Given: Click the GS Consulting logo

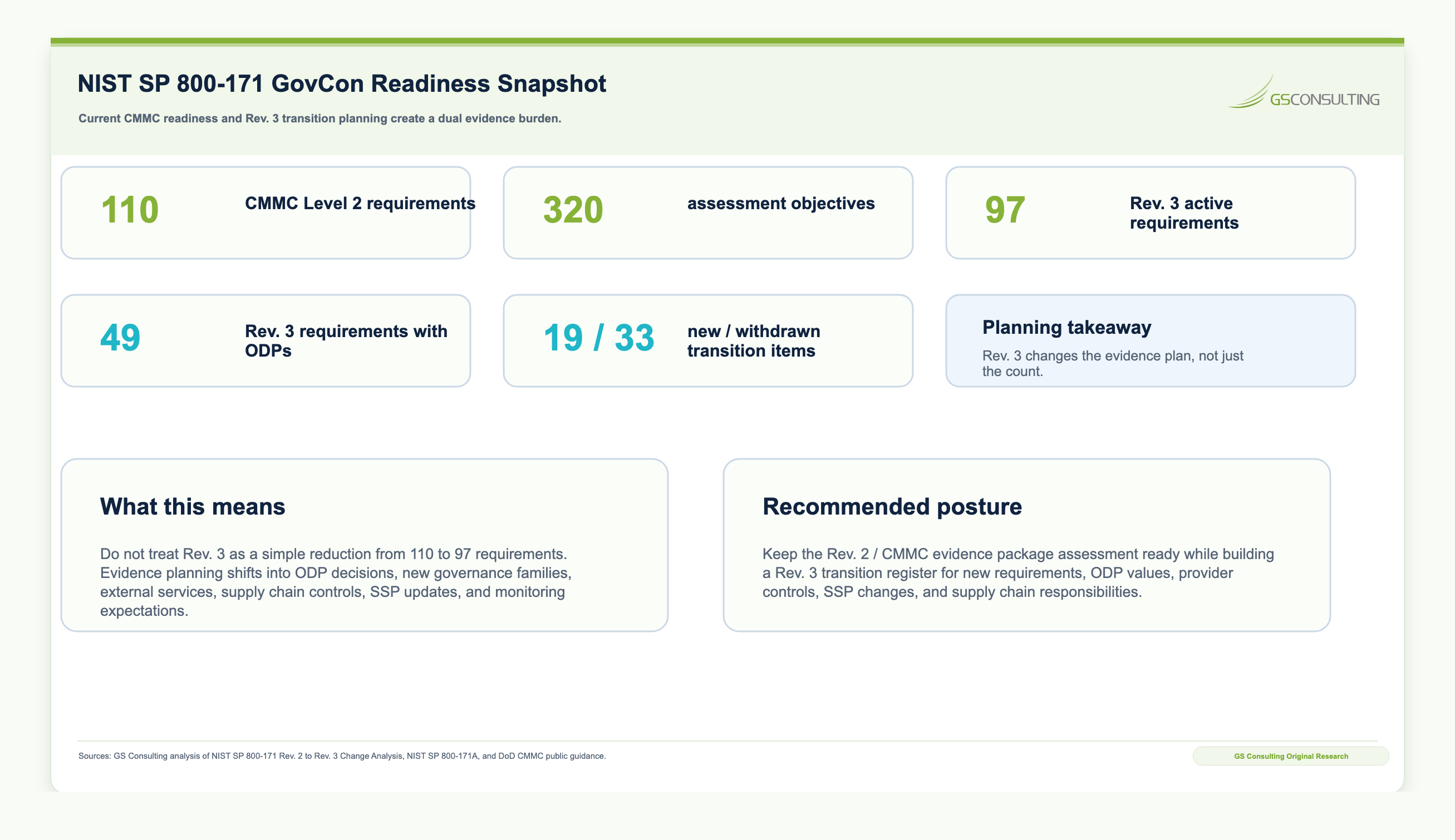Looking at the screenshot, I should 1303,92.
